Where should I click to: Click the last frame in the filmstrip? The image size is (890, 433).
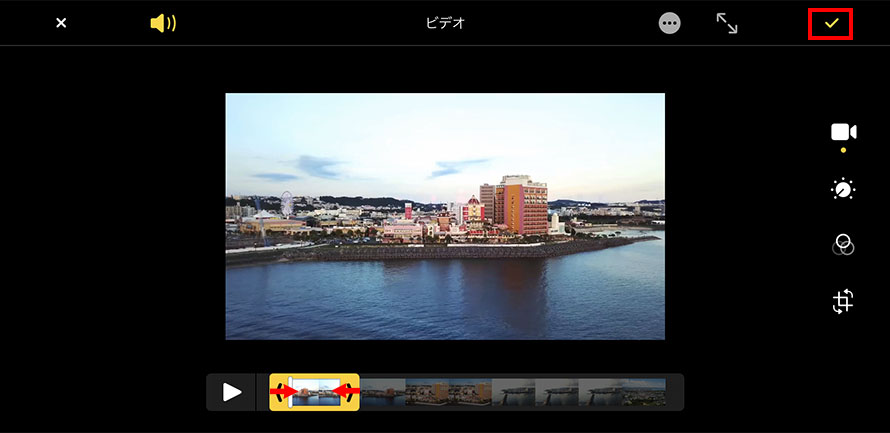point(644,392)
